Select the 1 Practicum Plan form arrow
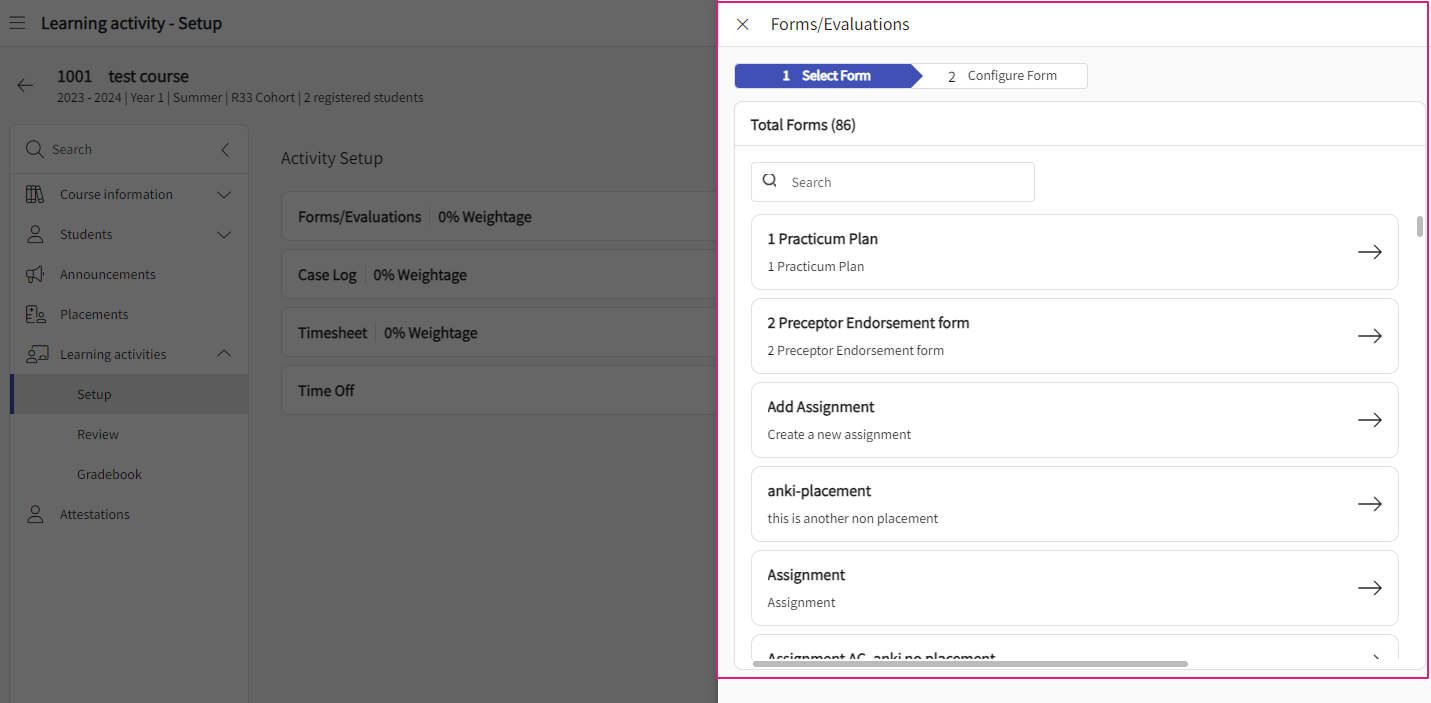 tap(1369, 251)
